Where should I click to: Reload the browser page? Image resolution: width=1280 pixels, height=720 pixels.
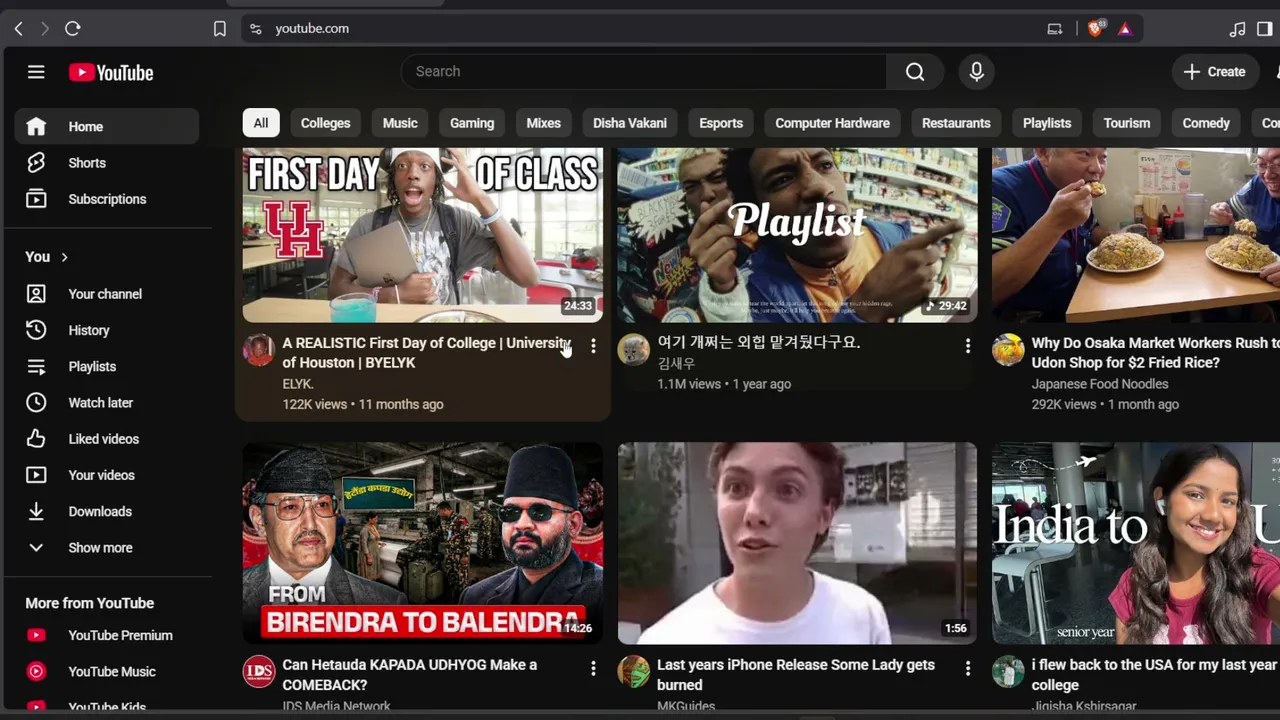(x=72, y=28)
